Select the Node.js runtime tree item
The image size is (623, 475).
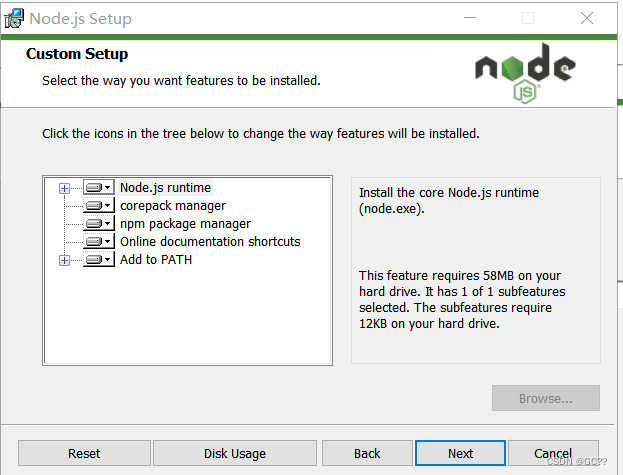coord(165,187)
